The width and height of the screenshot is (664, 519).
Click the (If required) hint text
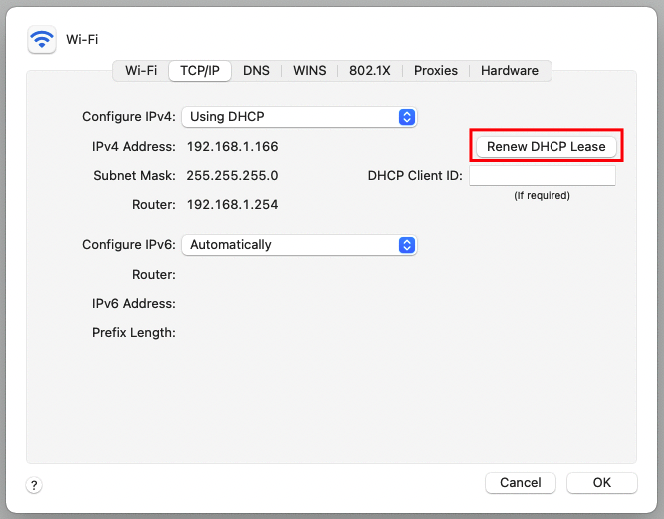(x=542, y=196)
